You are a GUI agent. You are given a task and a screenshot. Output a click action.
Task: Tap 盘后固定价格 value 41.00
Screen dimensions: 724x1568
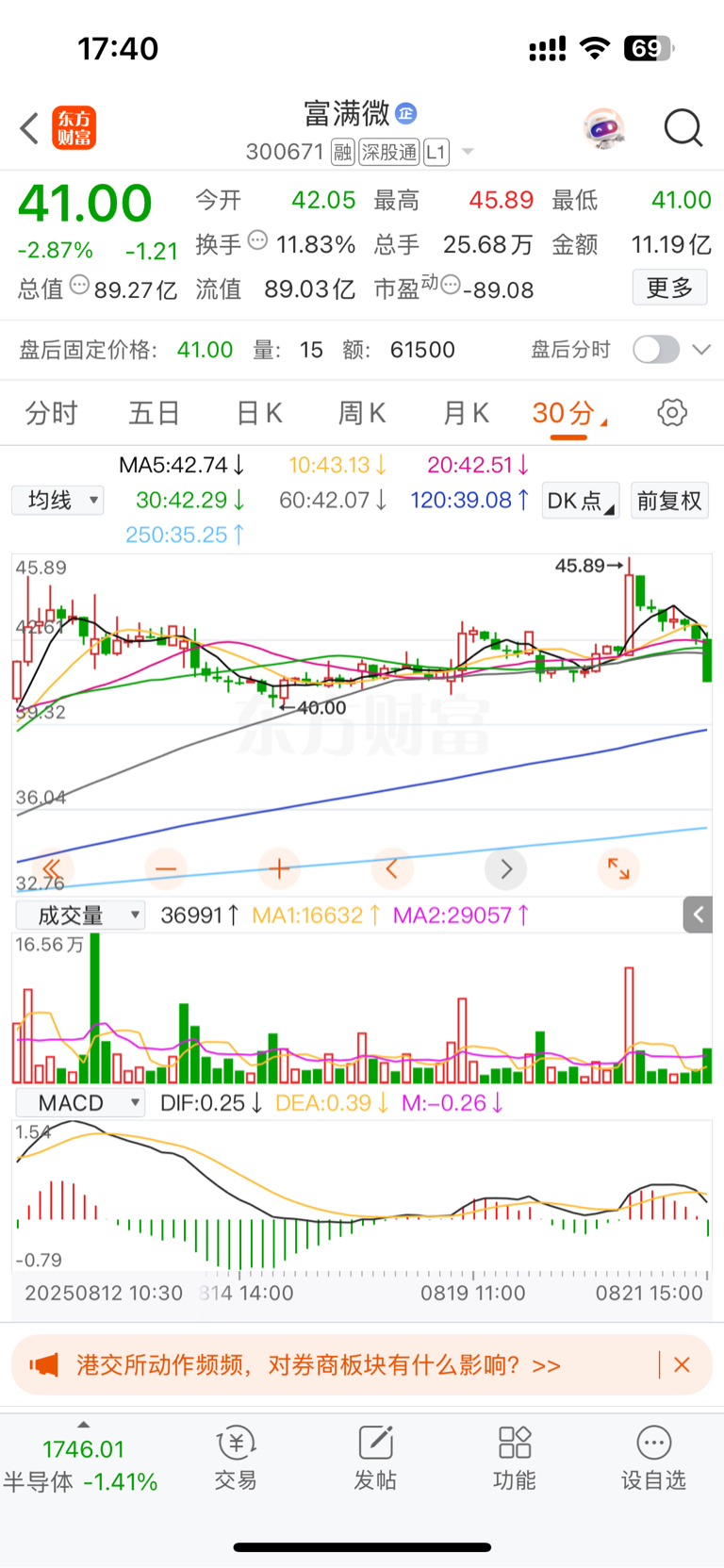tap(205, 350)
